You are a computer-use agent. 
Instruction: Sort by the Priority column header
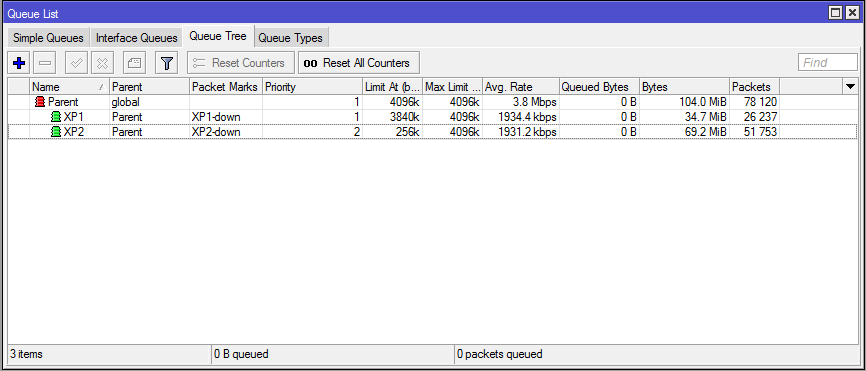pos(312,87)
